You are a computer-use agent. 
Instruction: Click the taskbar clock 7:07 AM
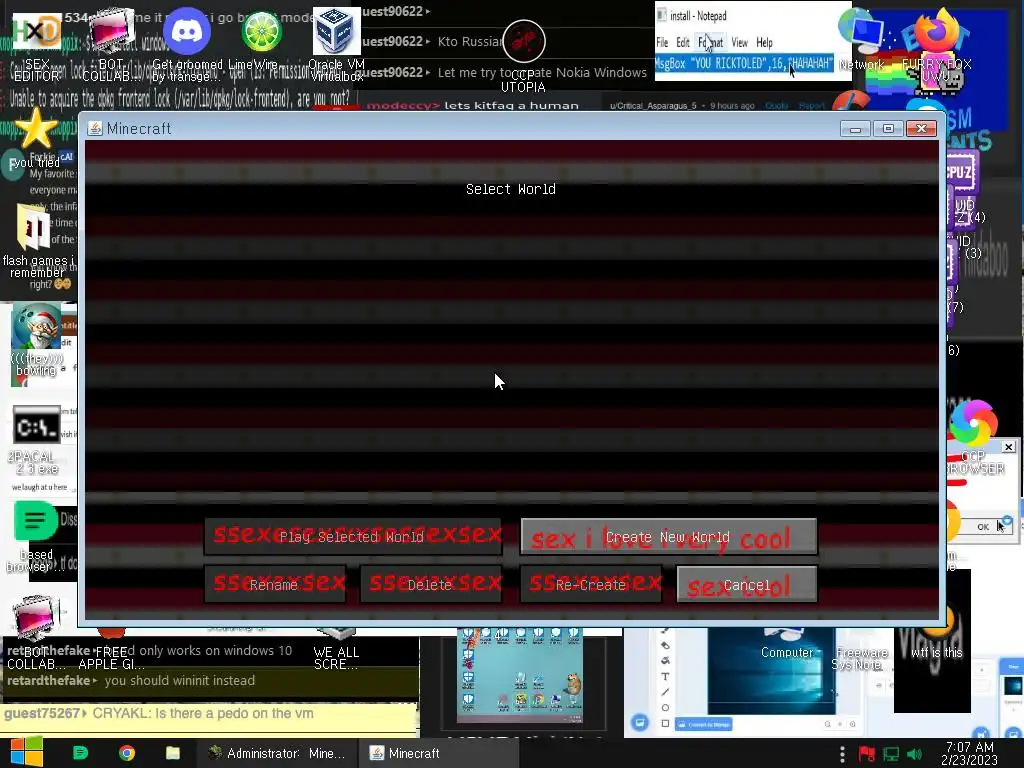969,753
